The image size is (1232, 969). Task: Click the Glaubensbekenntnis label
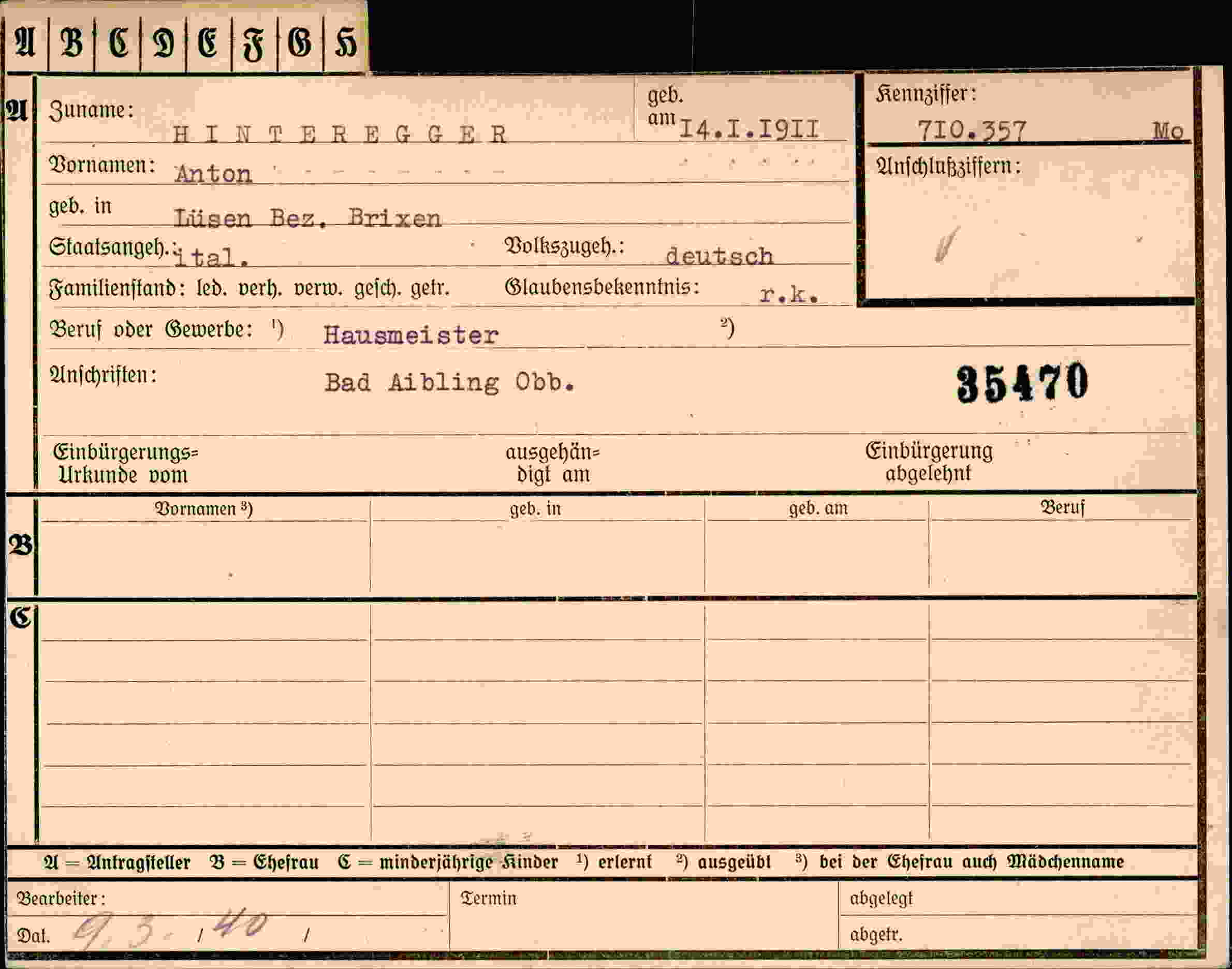[602, 287]
